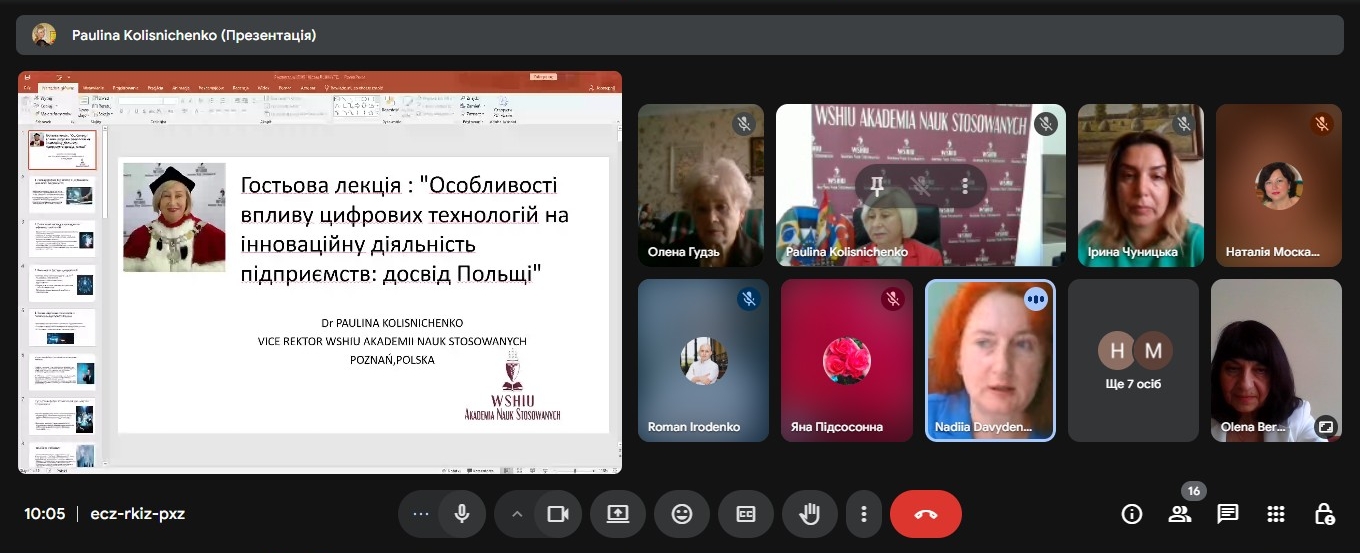Click the 'Яна Підсосонна' name label

click(837, 427)
